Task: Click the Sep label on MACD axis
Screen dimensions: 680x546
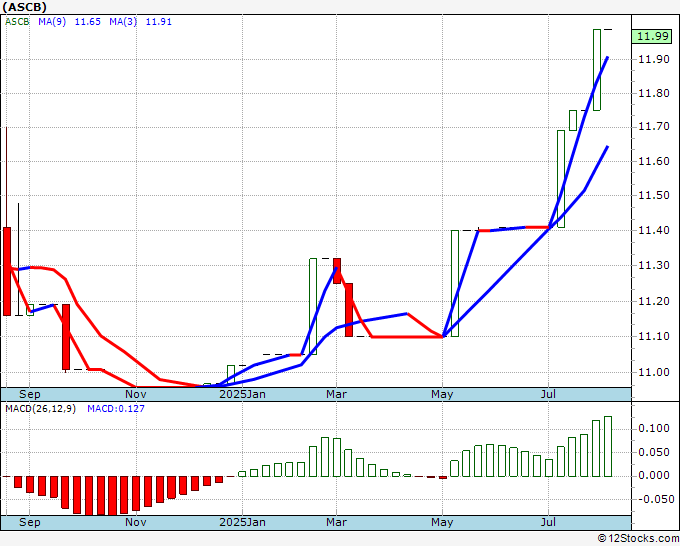Action: click(x=29, y=522)
